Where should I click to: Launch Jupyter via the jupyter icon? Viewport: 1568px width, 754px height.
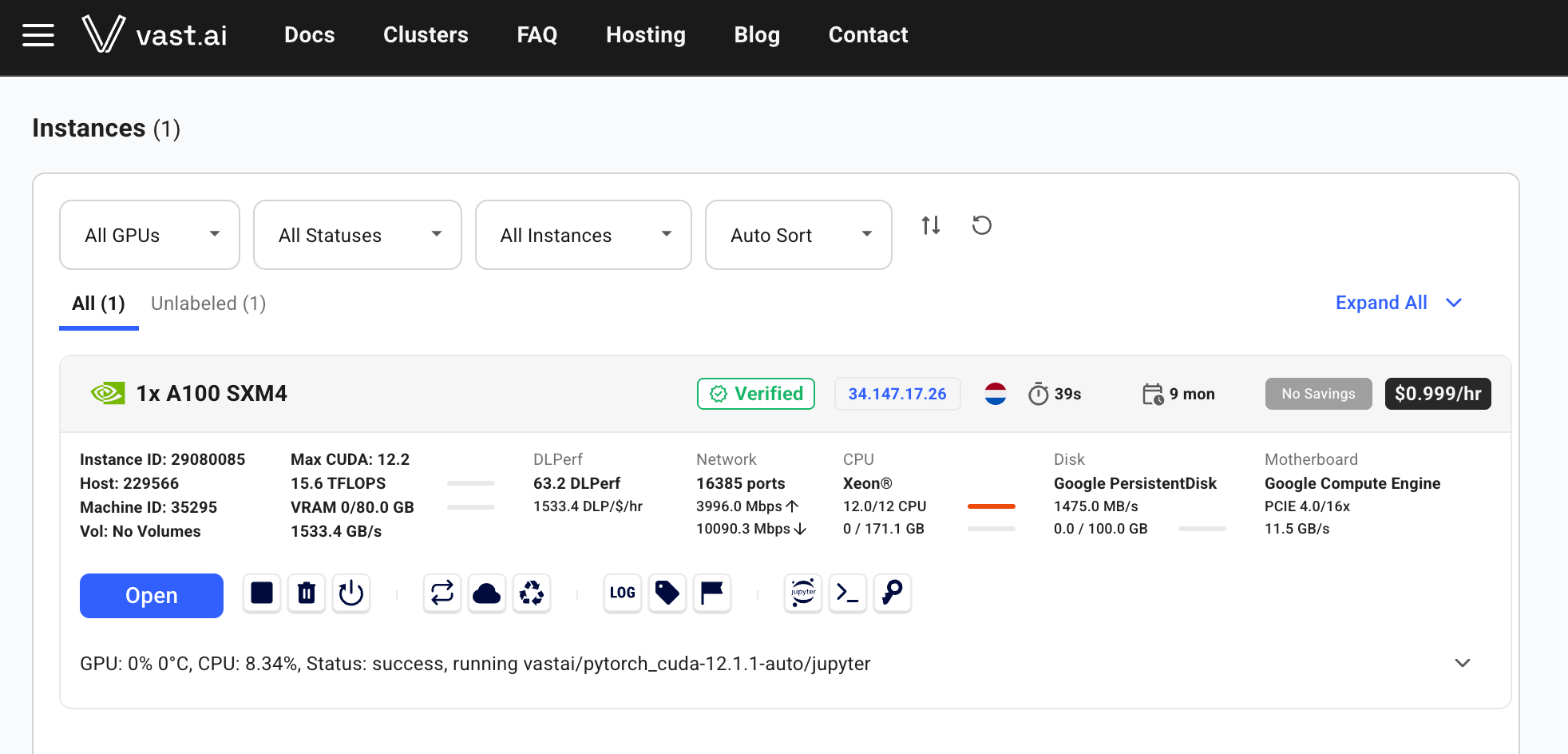[x=803, y=593]
